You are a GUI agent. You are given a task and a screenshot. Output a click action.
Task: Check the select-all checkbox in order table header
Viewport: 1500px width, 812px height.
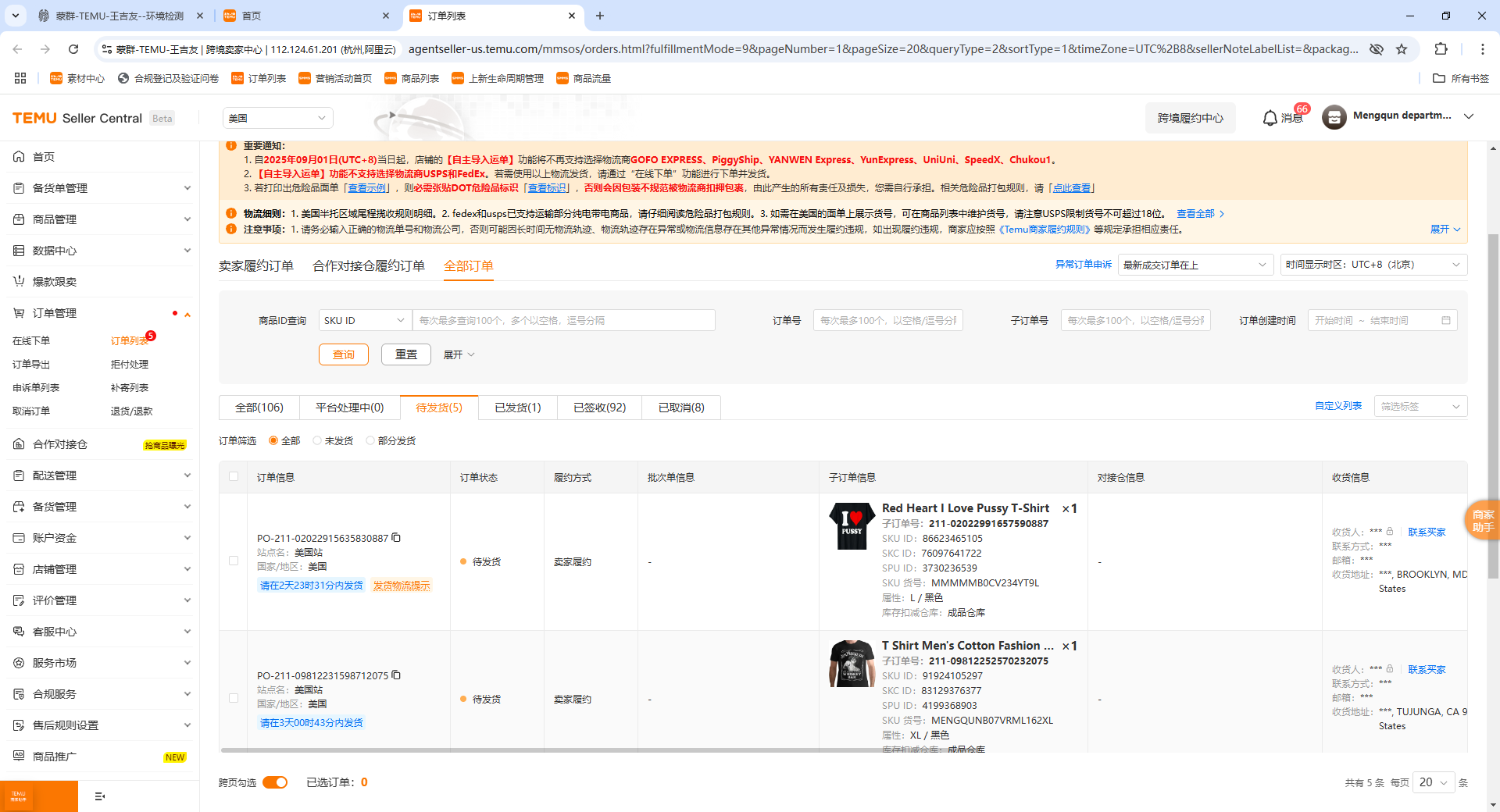coord(233,475)
